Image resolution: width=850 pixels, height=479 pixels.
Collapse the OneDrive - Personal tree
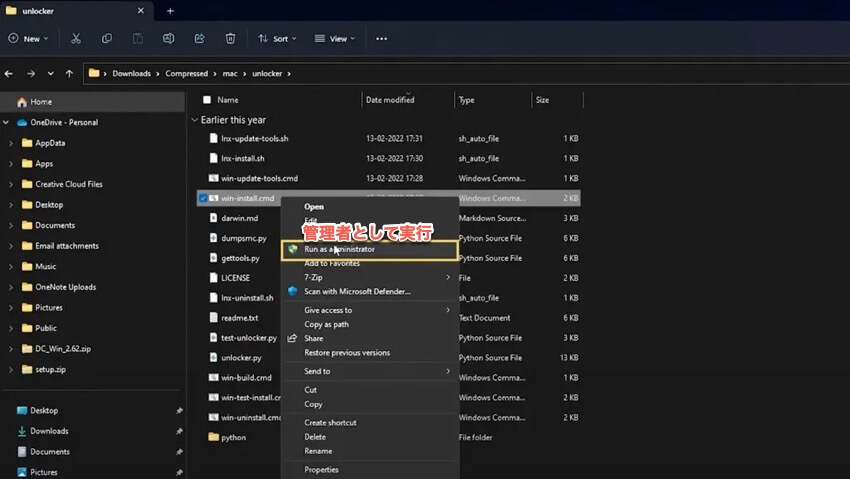(x=6, y=122)
